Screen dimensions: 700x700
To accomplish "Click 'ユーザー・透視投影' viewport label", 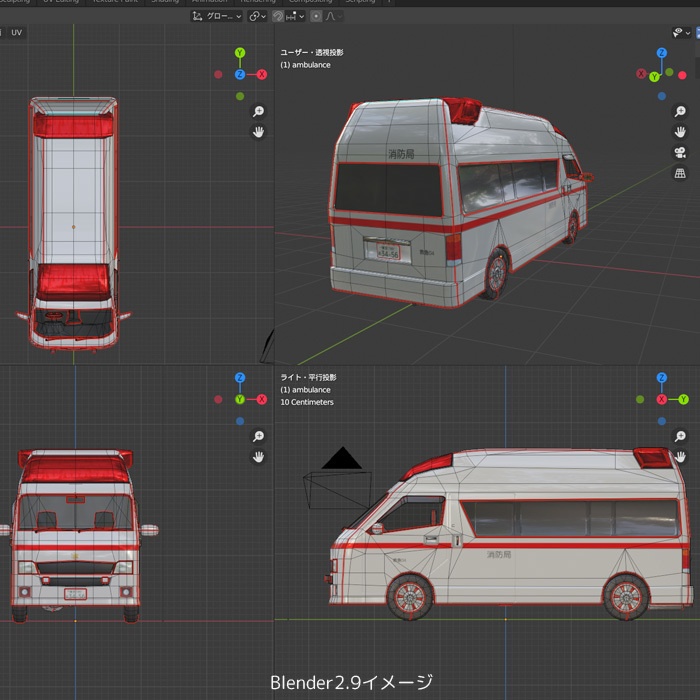I will tap(312, 53).
